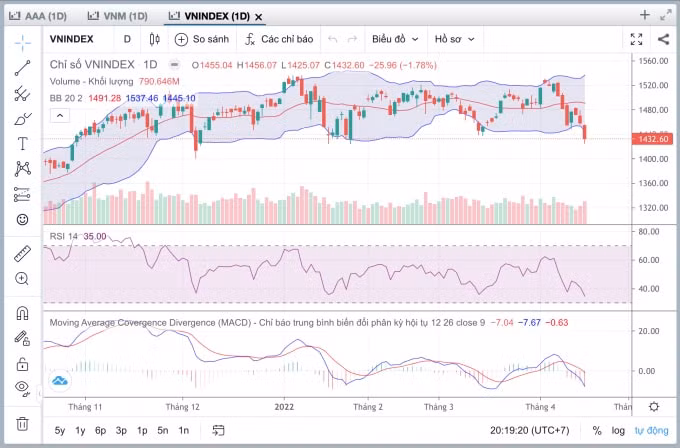Select the 3p time range
680x448 pixels.
pos(121,431)
